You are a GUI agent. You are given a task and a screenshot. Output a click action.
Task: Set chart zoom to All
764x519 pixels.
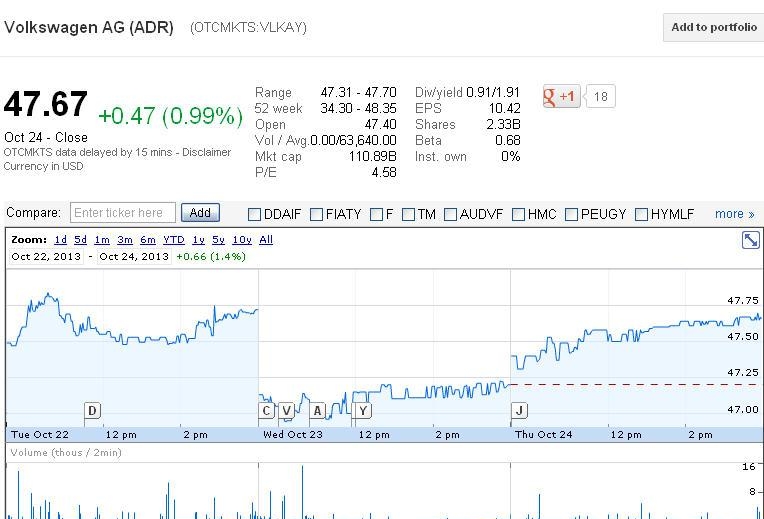pos(266,240)
